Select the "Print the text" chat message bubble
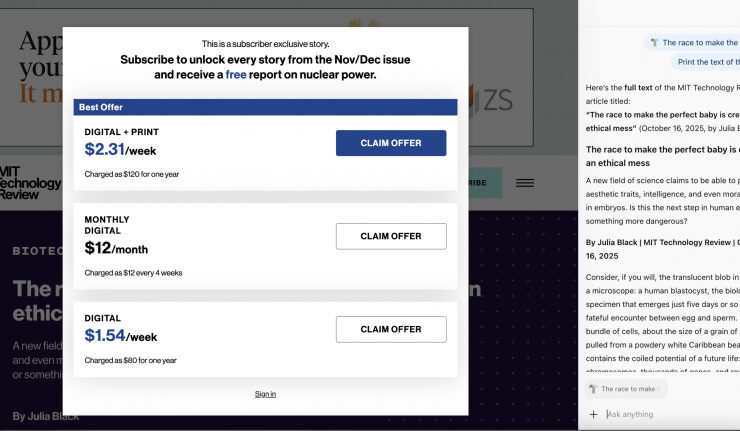This screenshot has height=431, width=740. pyautogui.click(x=707, y=62)
